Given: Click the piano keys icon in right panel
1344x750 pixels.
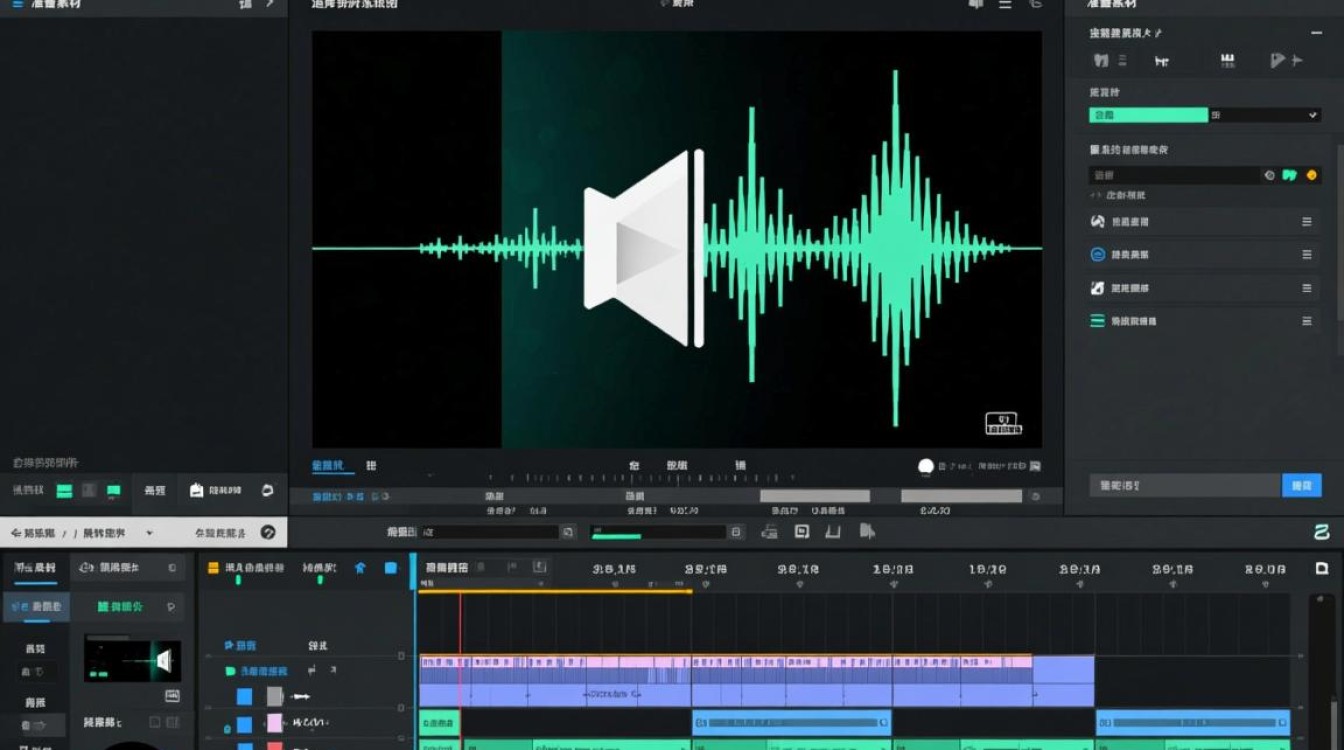Looking at the screenshot, I should click(x=1228, y=61).
